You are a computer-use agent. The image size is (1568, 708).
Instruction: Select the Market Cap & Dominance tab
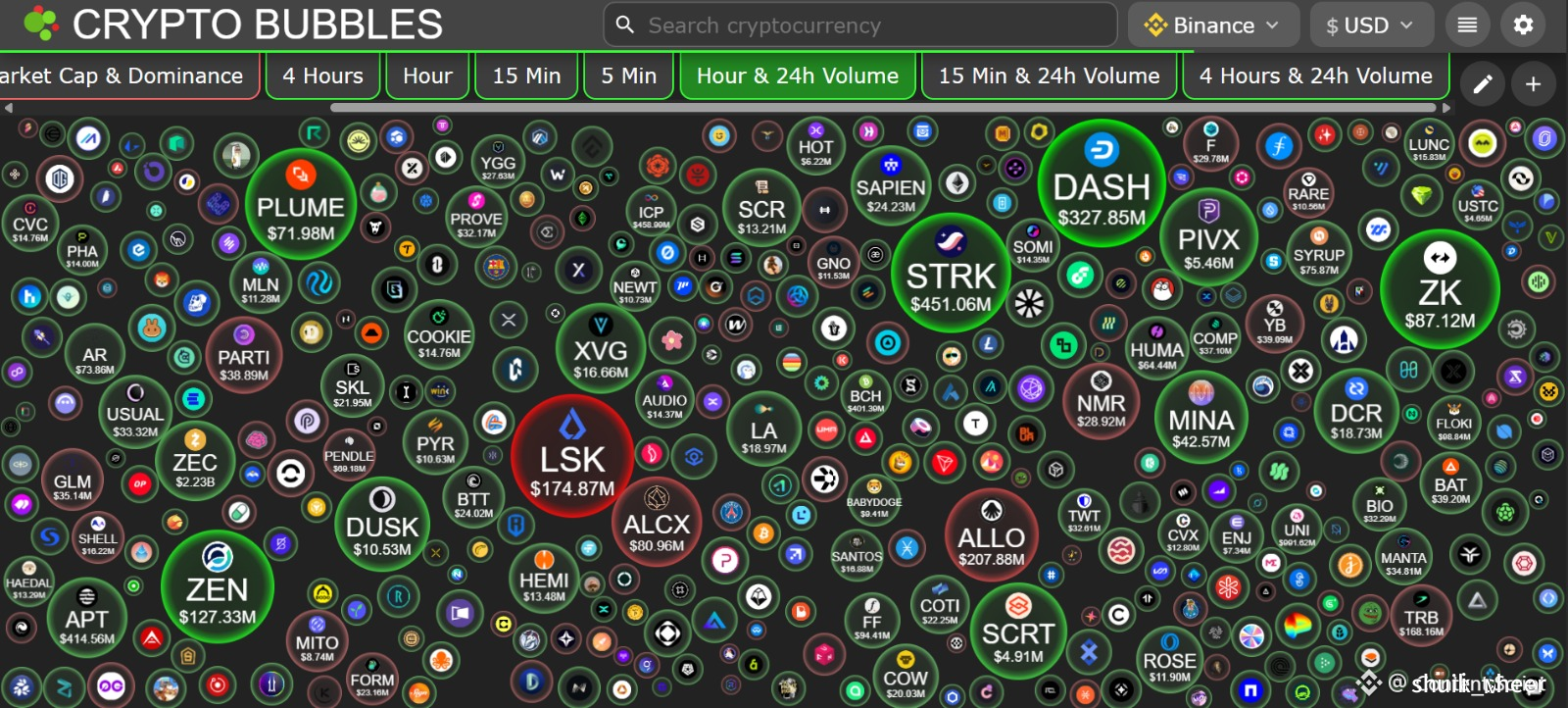pos(127,76)
